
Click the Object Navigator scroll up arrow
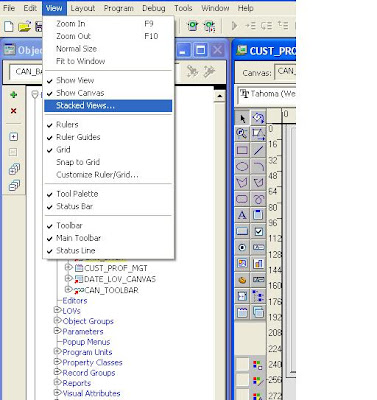pyautogui.click(x=219, y=96)
